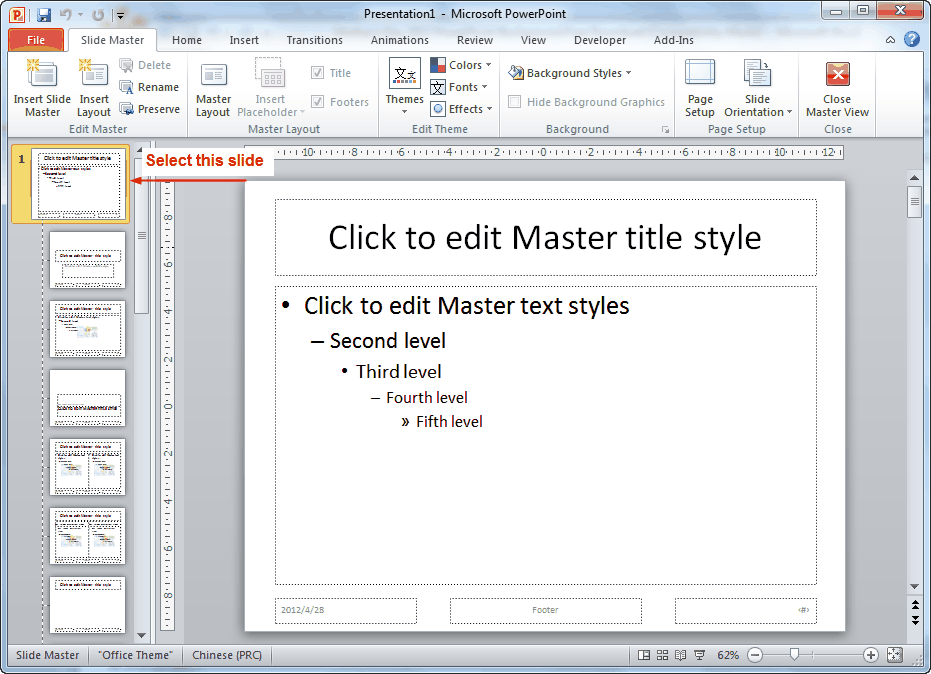Click zoom out minus button
This screenshot has width=931, height=674.
pyautogui.click(x=755, y=655)
